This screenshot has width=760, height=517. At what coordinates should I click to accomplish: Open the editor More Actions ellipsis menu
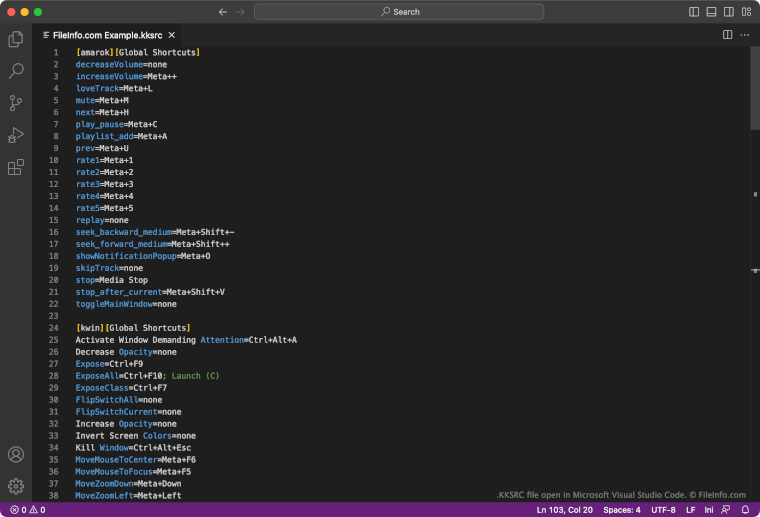click(x=745, y=35)
